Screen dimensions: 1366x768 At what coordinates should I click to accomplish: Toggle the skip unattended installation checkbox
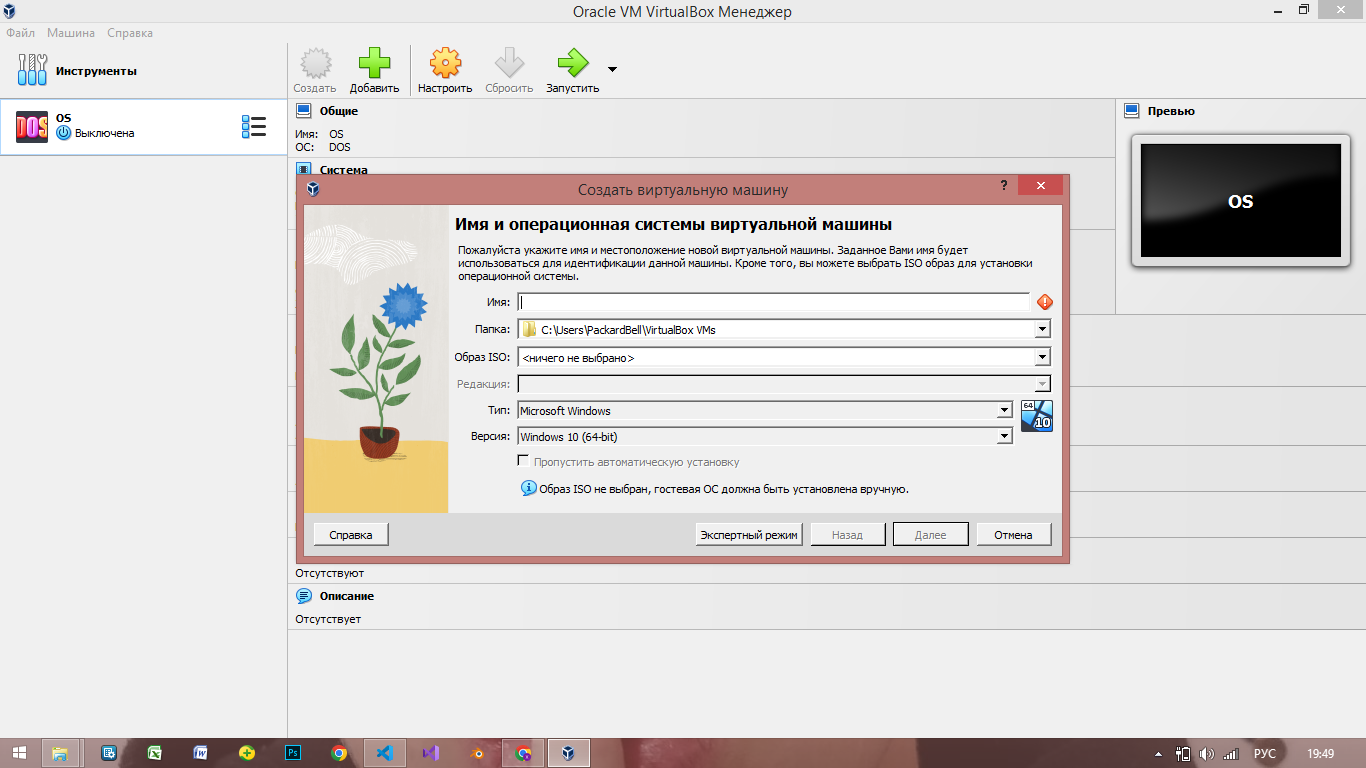pyautogui.click(x=523, y=461)
